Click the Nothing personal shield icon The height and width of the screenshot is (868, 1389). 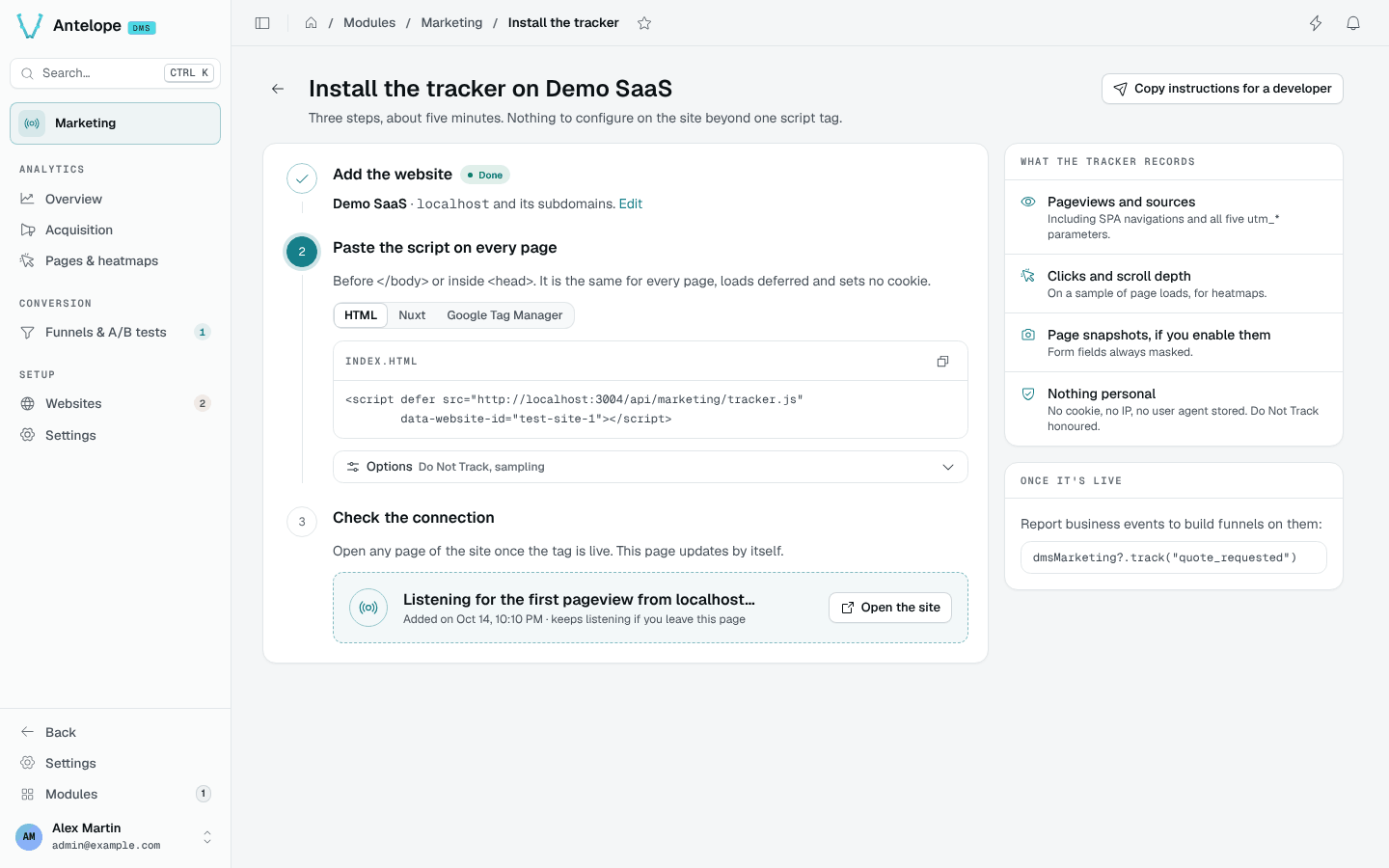tap(1028, 393)
